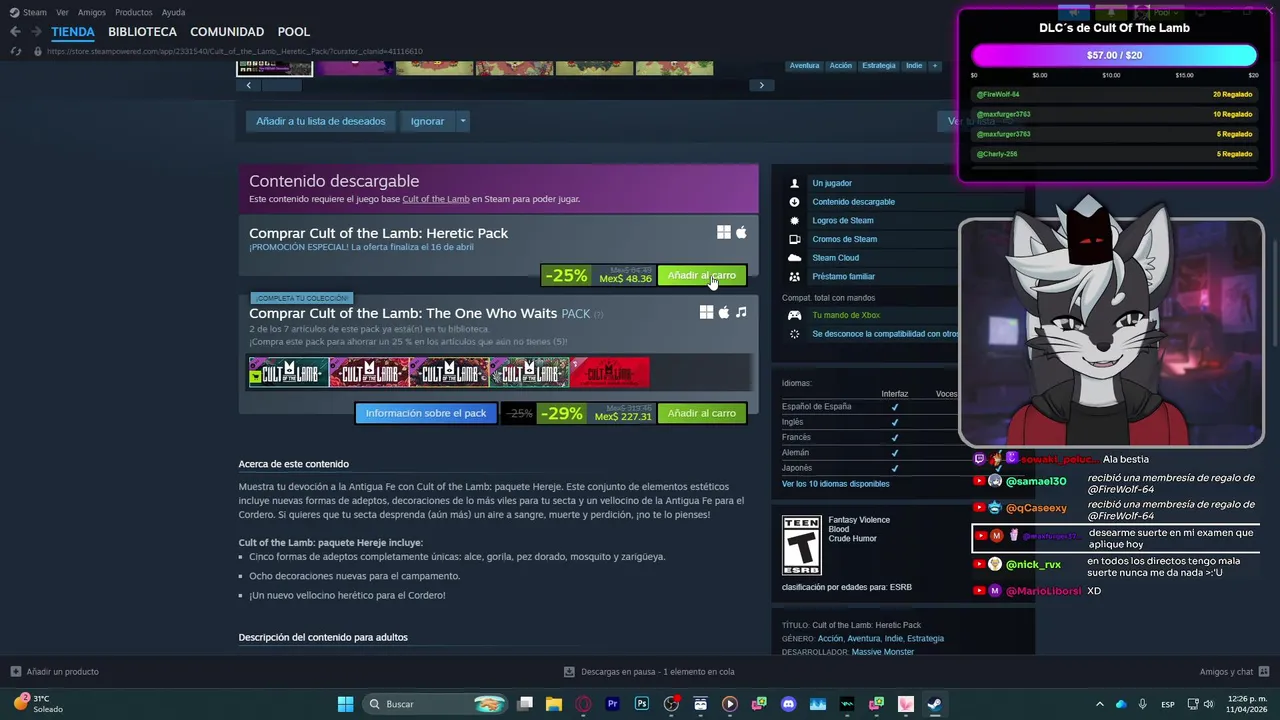
Task: Go back with the Steam back arrow
Action: click(x=15, y=32)
